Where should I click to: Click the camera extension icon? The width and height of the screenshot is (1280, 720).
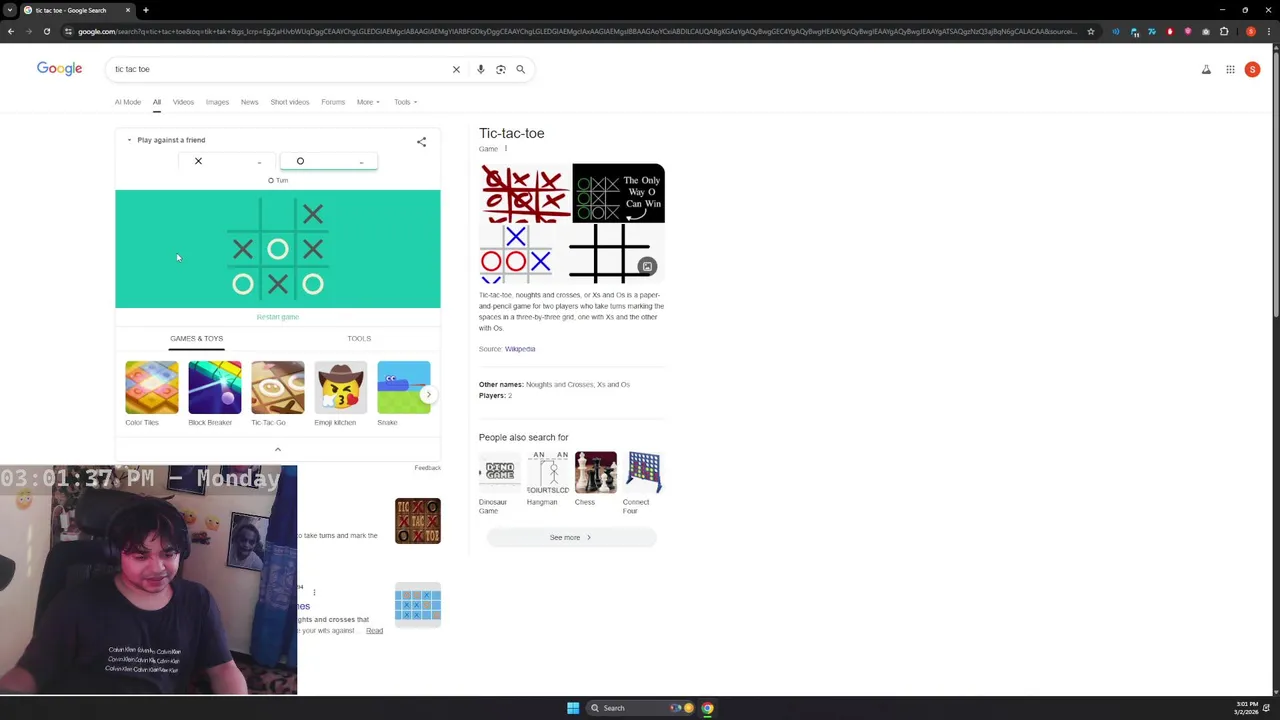pyautogui.click(x=1205, y=31)
